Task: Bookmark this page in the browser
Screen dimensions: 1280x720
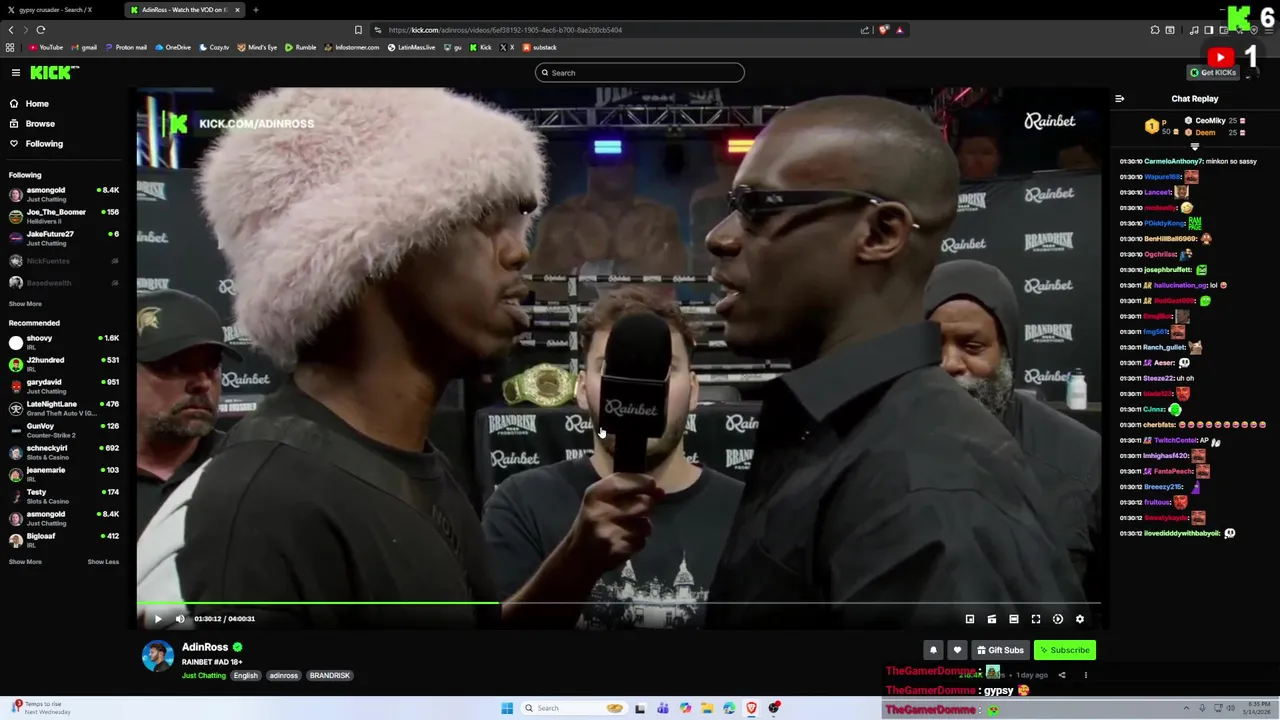Action: tap(358, 30)
